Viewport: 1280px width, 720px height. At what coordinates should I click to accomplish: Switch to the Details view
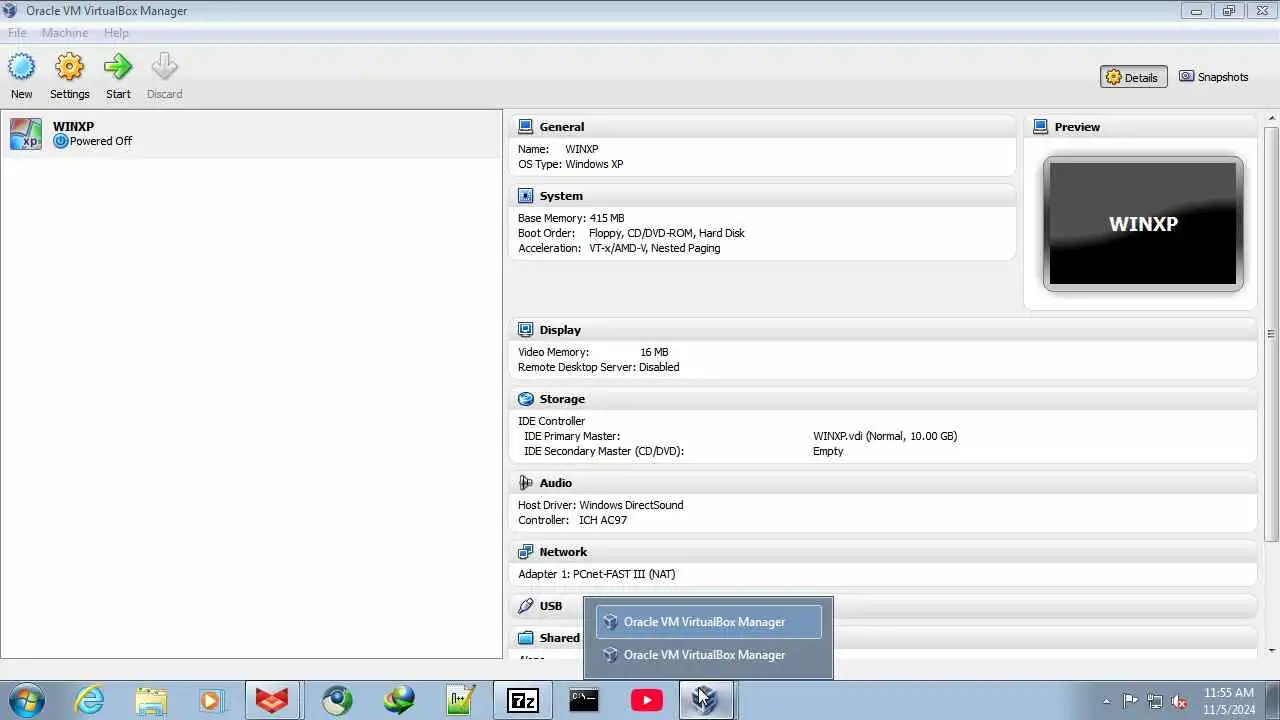click(1133, 77)
